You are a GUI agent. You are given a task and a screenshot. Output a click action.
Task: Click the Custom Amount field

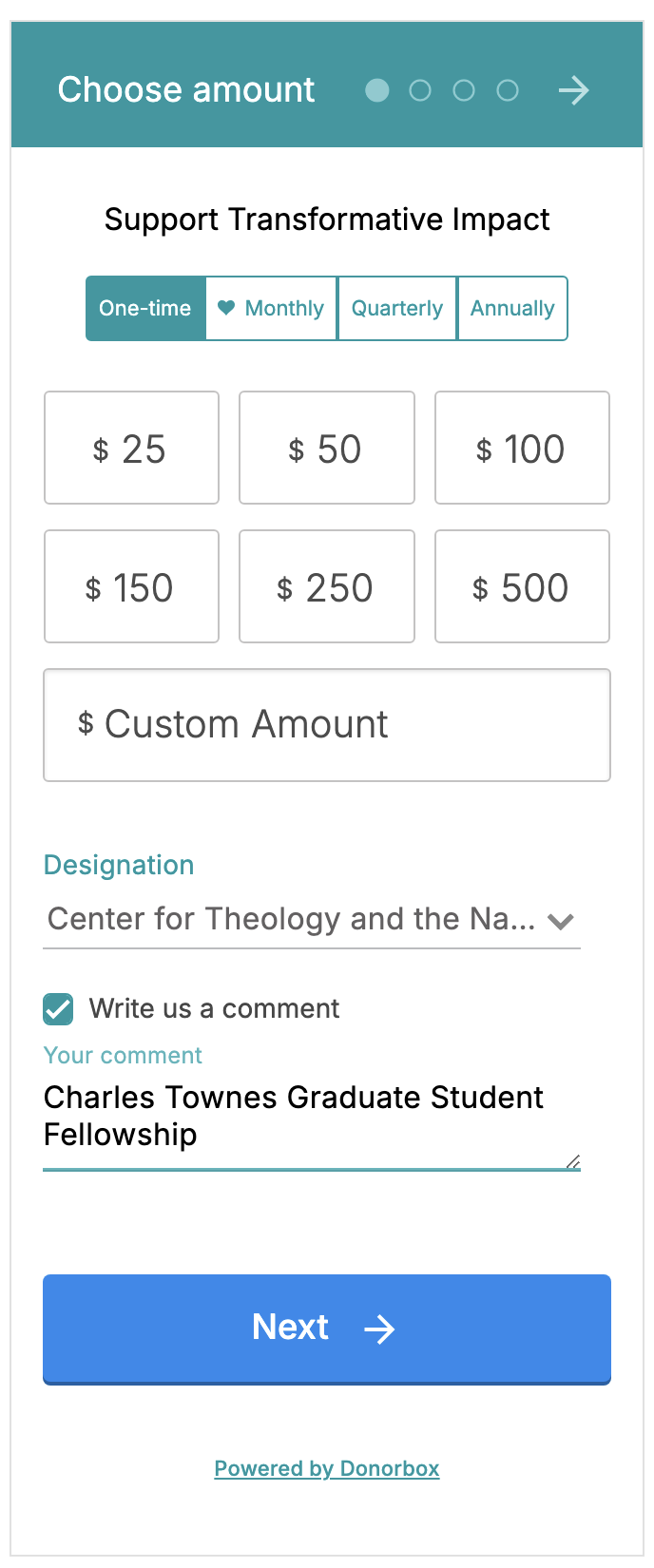(326, 725)
